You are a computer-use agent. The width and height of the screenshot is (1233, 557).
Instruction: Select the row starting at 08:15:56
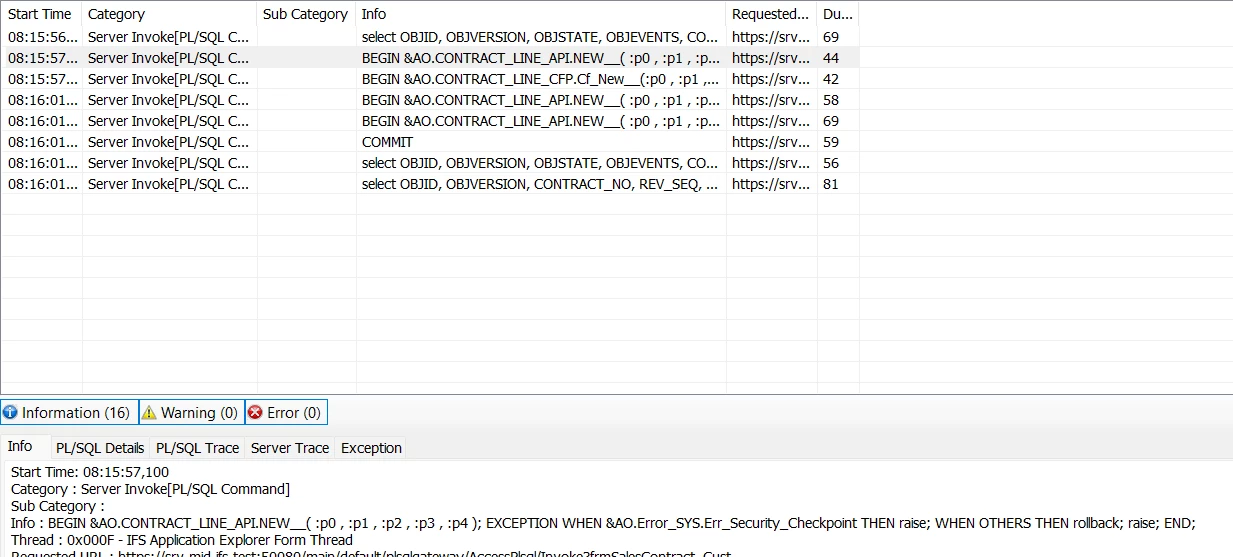pyautogui.click(x=430, y=37)
